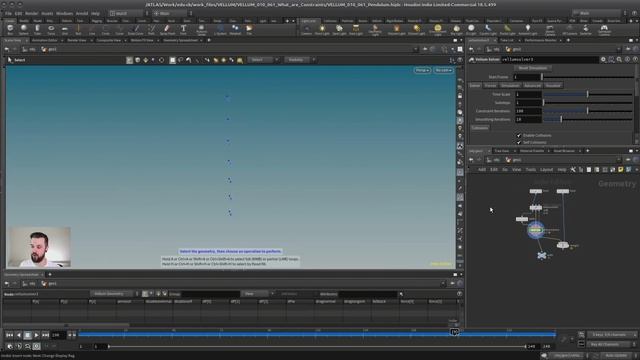The width and height of the screenshot is (640, 360).
Task: Select the Font shelf tool
Action: pos(183,29)
